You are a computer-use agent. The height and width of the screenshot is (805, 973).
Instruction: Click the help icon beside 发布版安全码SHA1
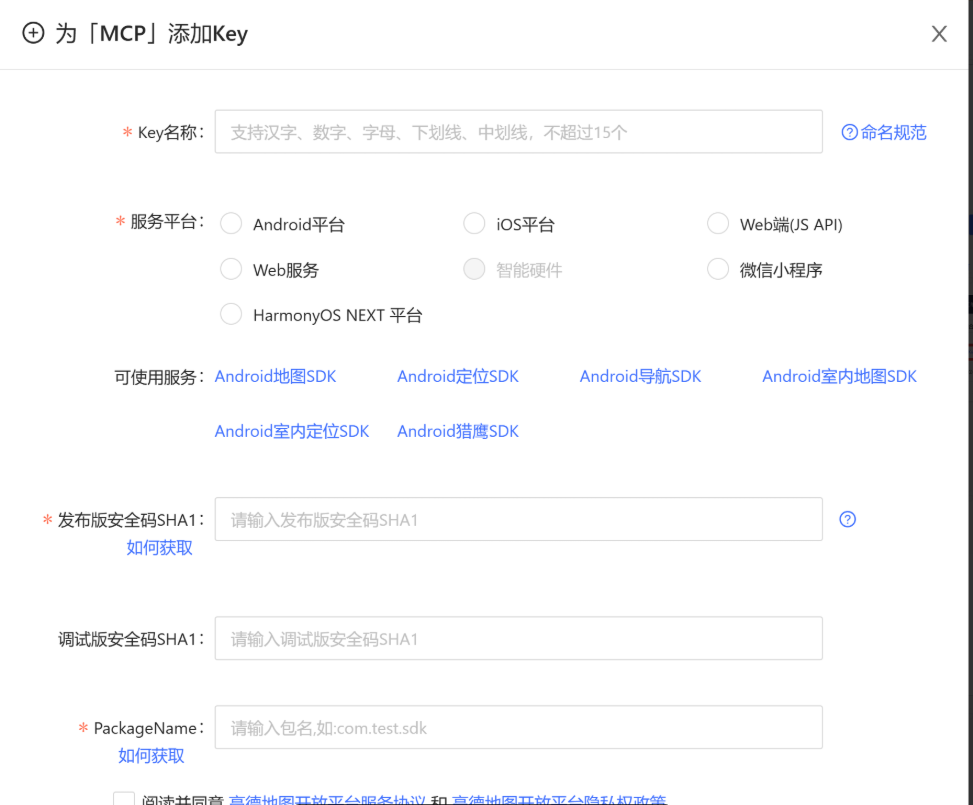[x=847, y=519]
